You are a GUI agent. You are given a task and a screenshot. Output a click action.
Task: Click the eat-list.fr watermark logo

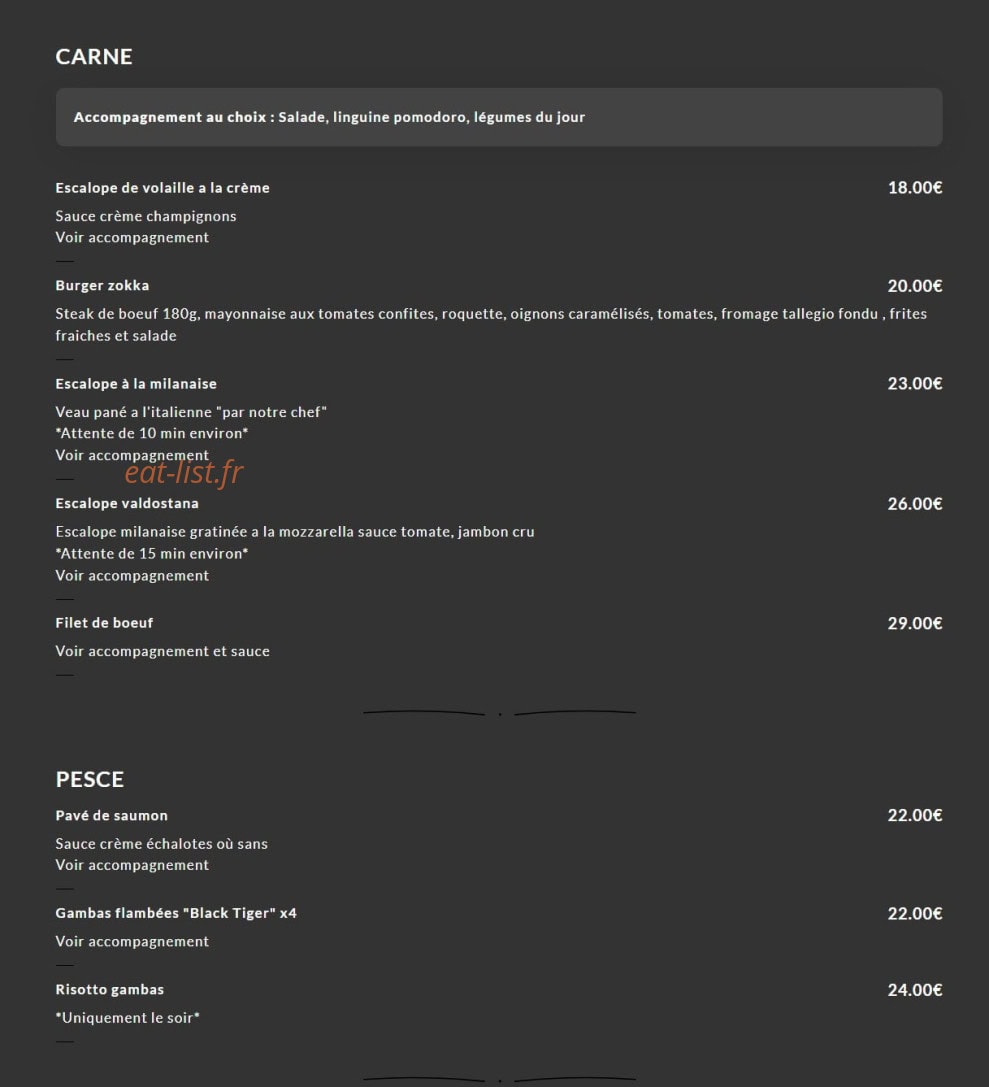click(x=184, y=472)
